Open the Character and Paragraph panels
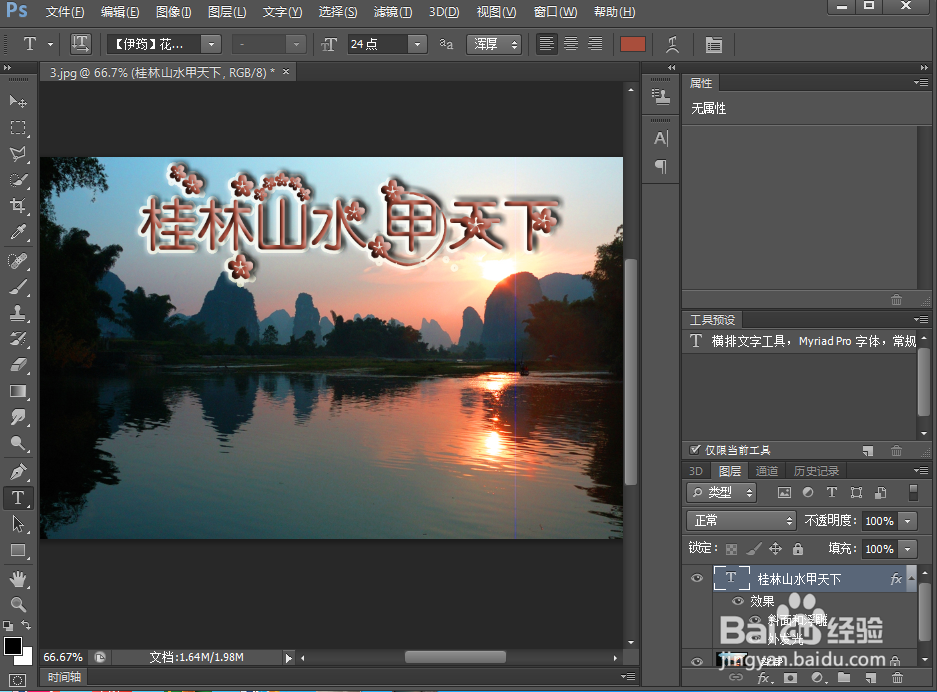 point(714,44)
